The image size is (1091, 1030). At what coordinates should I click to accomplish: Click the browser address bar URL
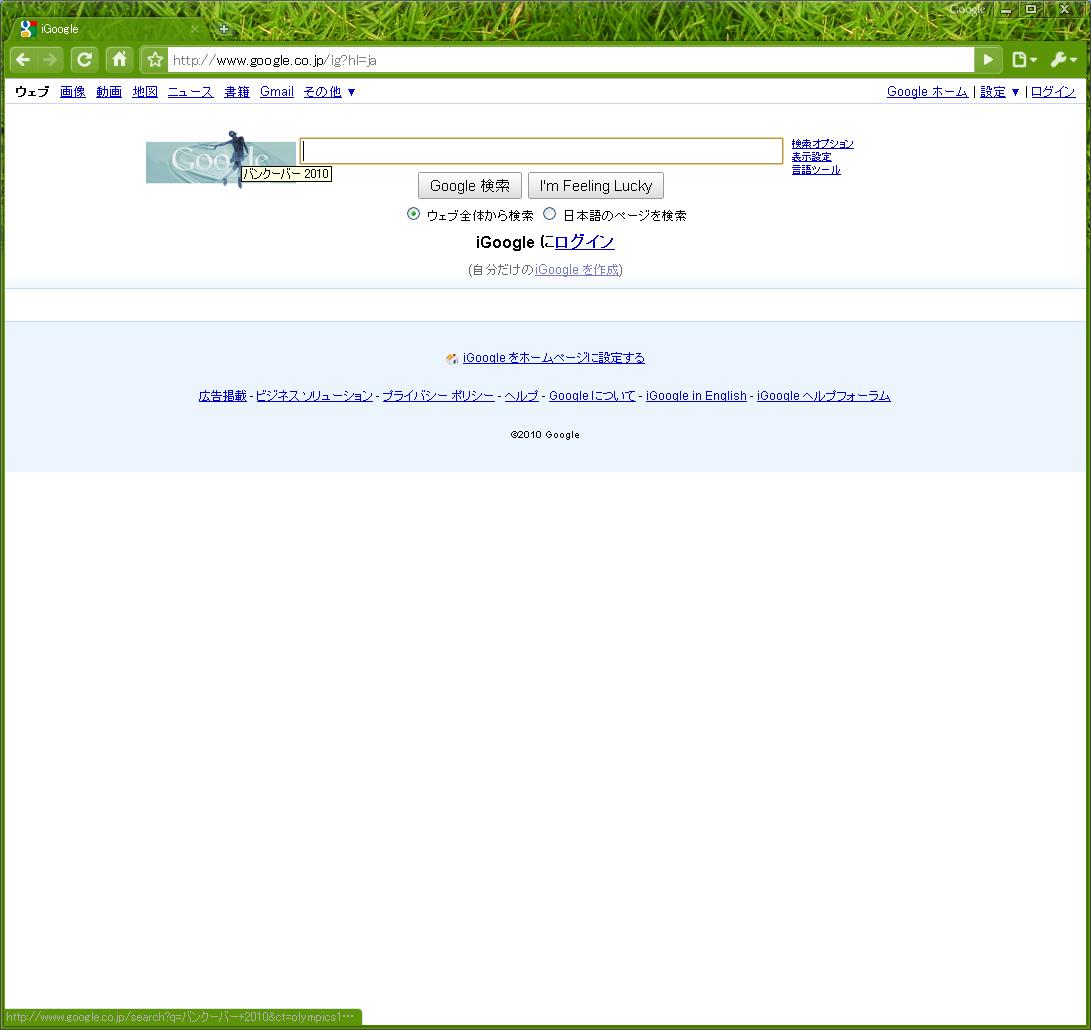571,60
